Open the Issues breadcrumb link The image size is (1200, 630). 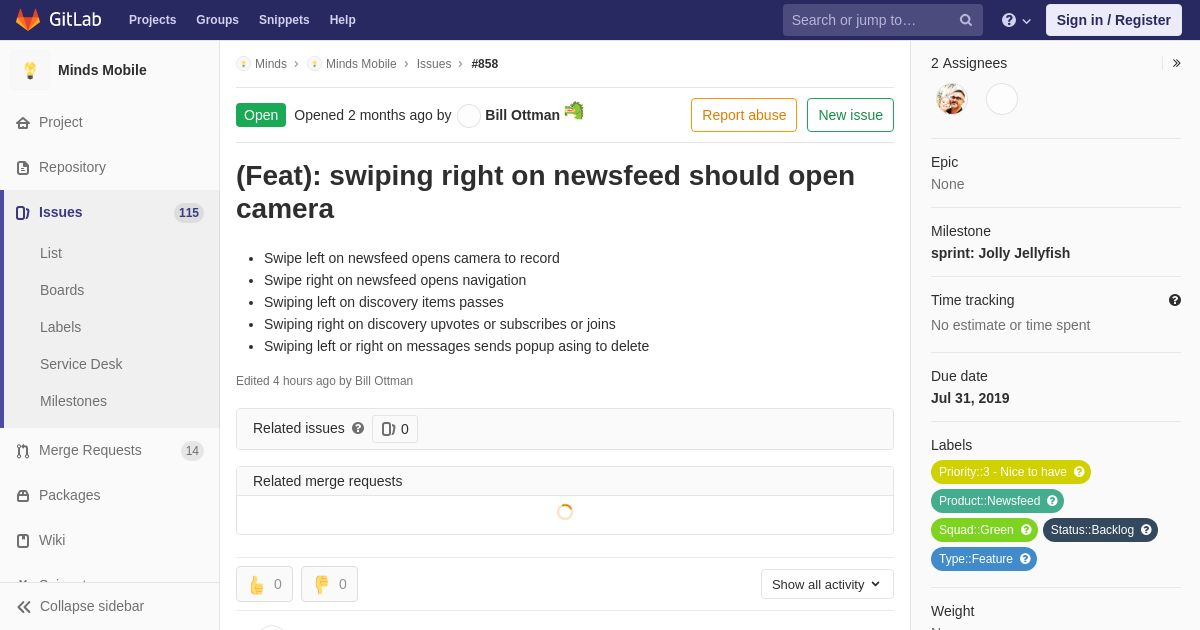click(434, 64)
